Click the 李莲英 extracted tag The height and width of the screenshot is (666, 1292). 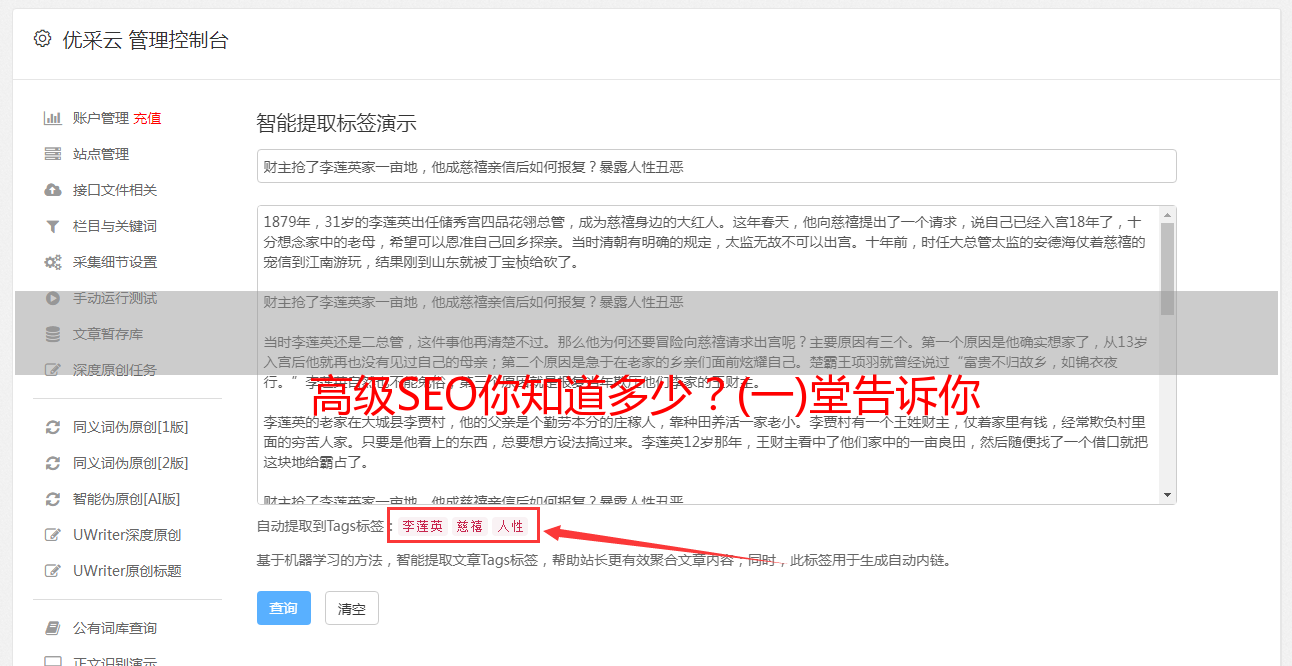423,526
